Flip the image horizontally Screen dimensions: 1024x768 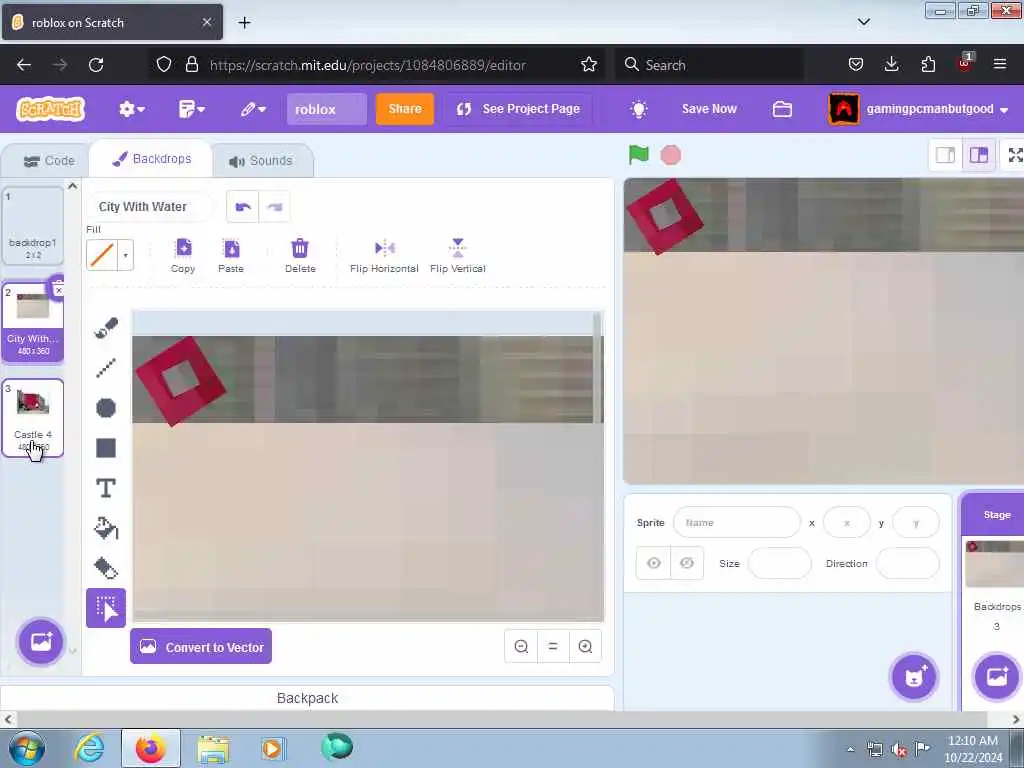click(x=384, y=256)
